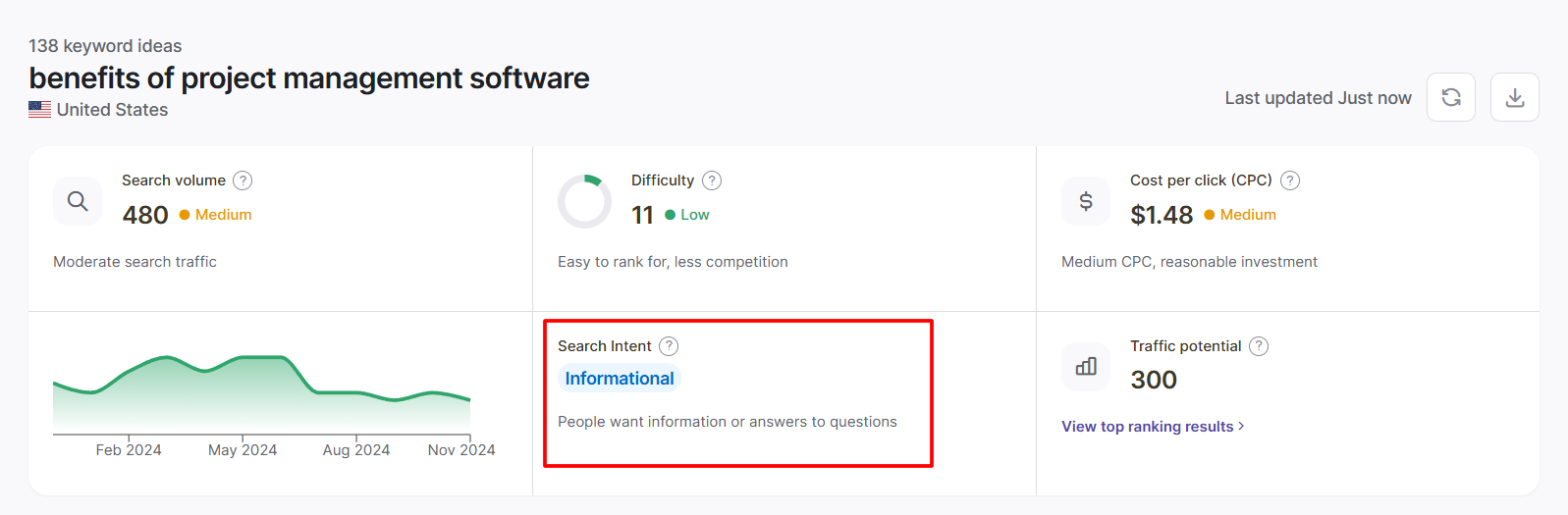Screen dimensions: 1568x515
Task: Open View top ranking results link
Action: click(x=1147, y=427)
